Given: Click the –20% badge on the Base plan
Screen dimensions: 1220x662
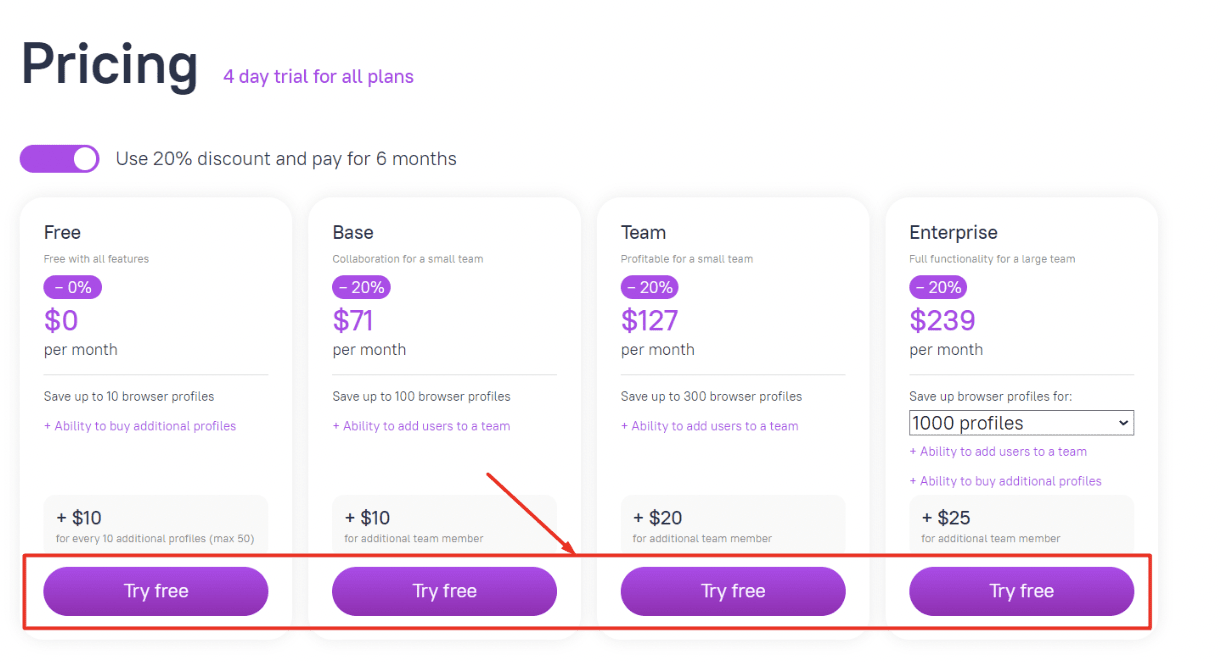Looking at the screenshot, I should tap(361, 287).
